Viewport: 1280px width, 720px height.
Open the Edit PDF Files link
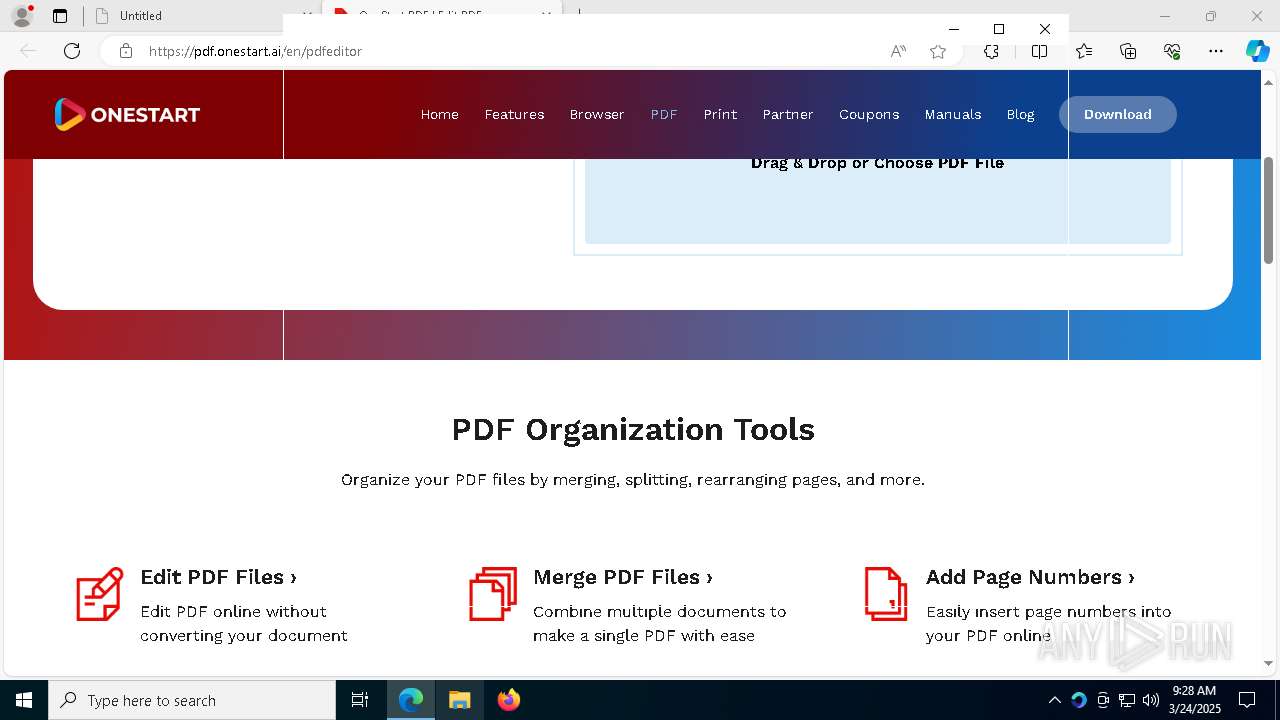(x=218, y=577)
